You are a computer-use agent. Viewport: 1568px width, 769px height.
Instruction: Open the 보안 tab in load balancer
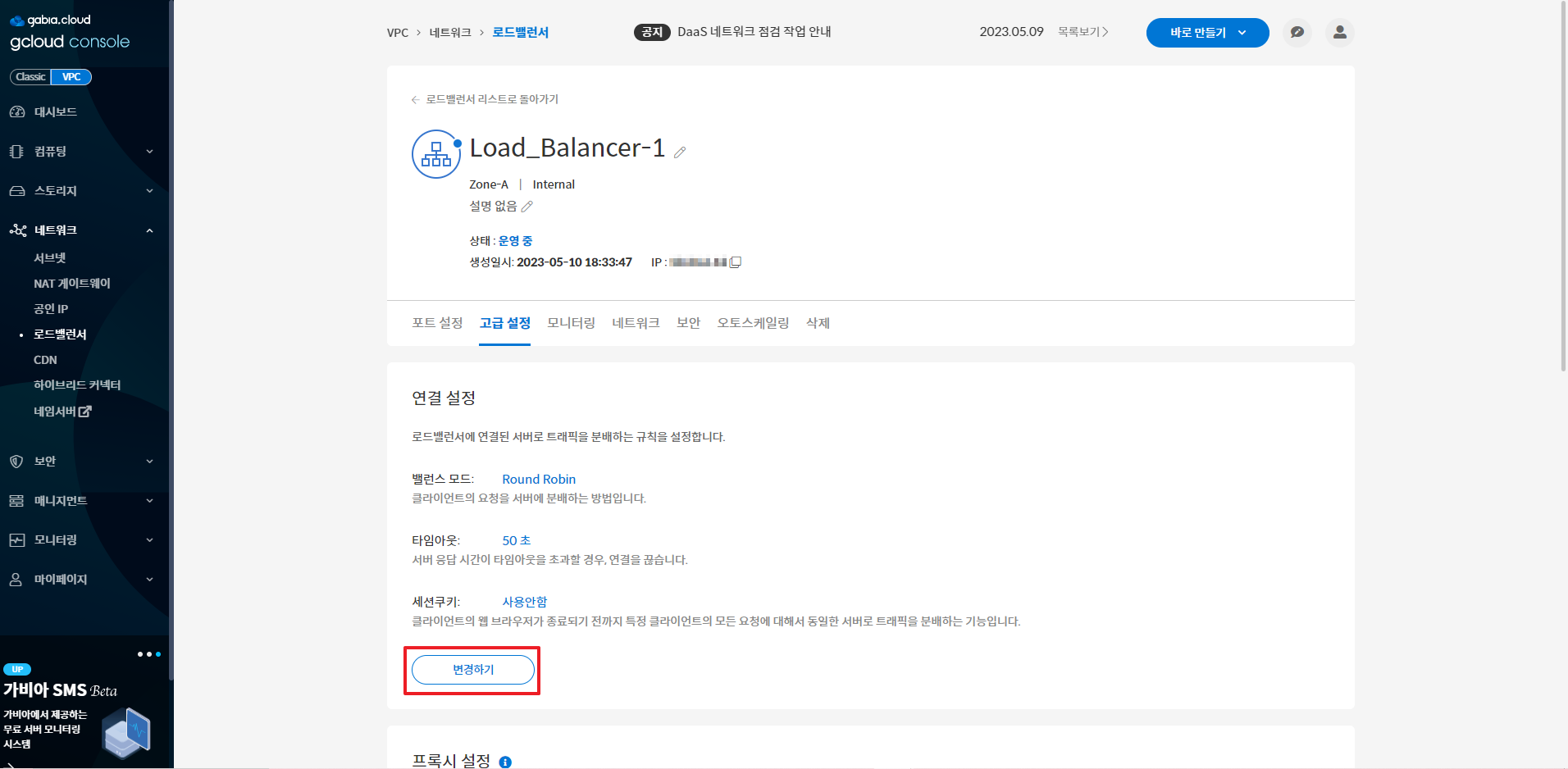[x=688, y=323]
